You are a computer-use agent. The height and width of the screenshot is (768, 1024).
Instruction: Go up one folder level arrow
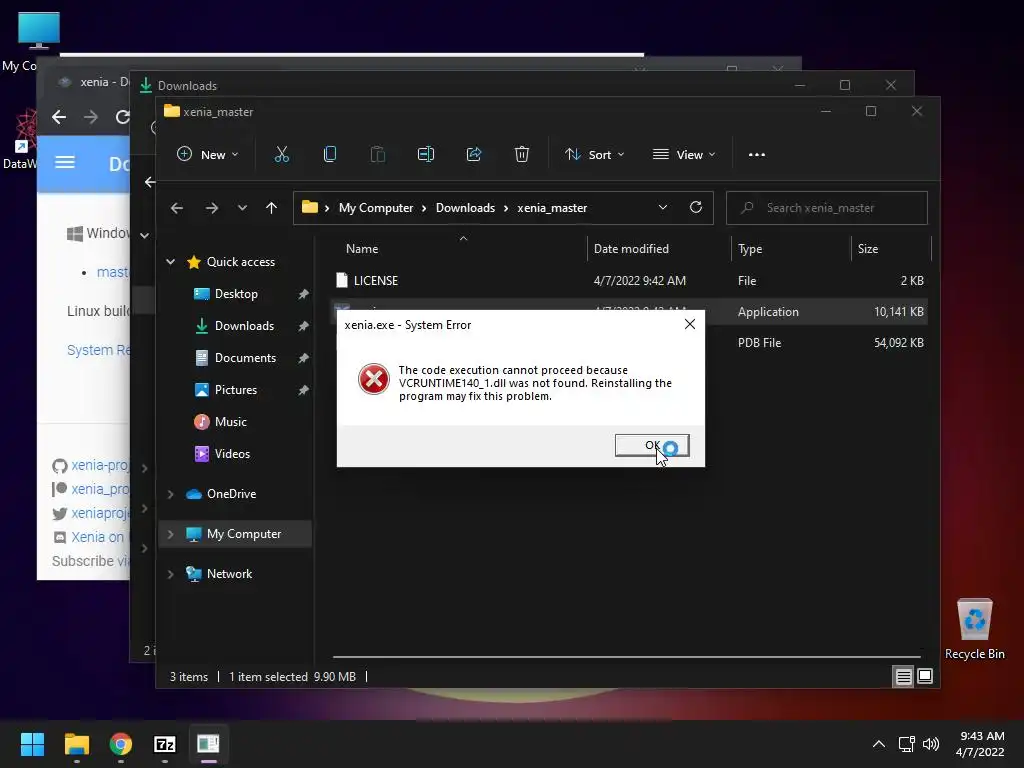(272, 208)
